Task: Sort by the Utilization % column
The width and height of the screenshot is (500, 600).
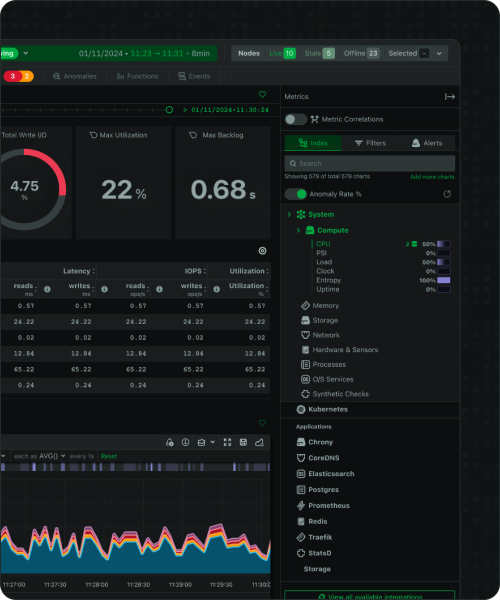Action: 247,289
